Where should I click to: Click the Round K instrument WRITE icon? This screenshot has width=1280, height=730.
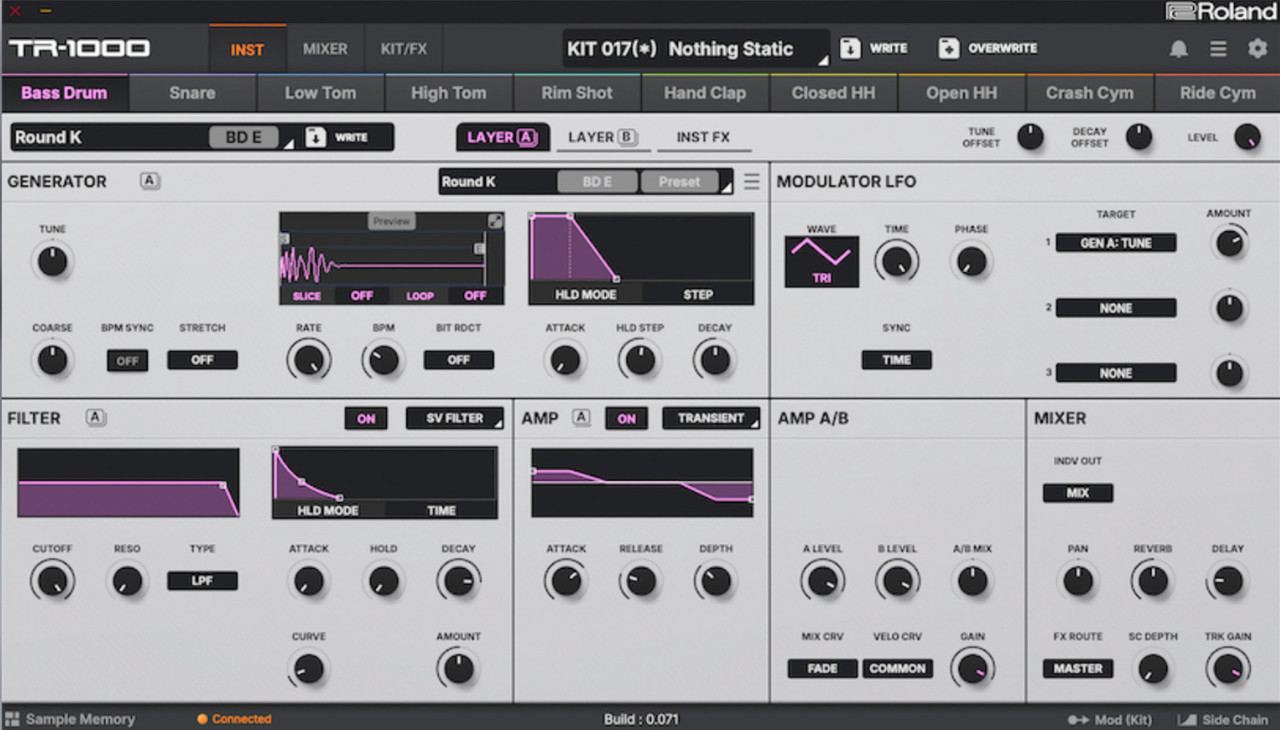pyautogui.click(x=316, y=137)
